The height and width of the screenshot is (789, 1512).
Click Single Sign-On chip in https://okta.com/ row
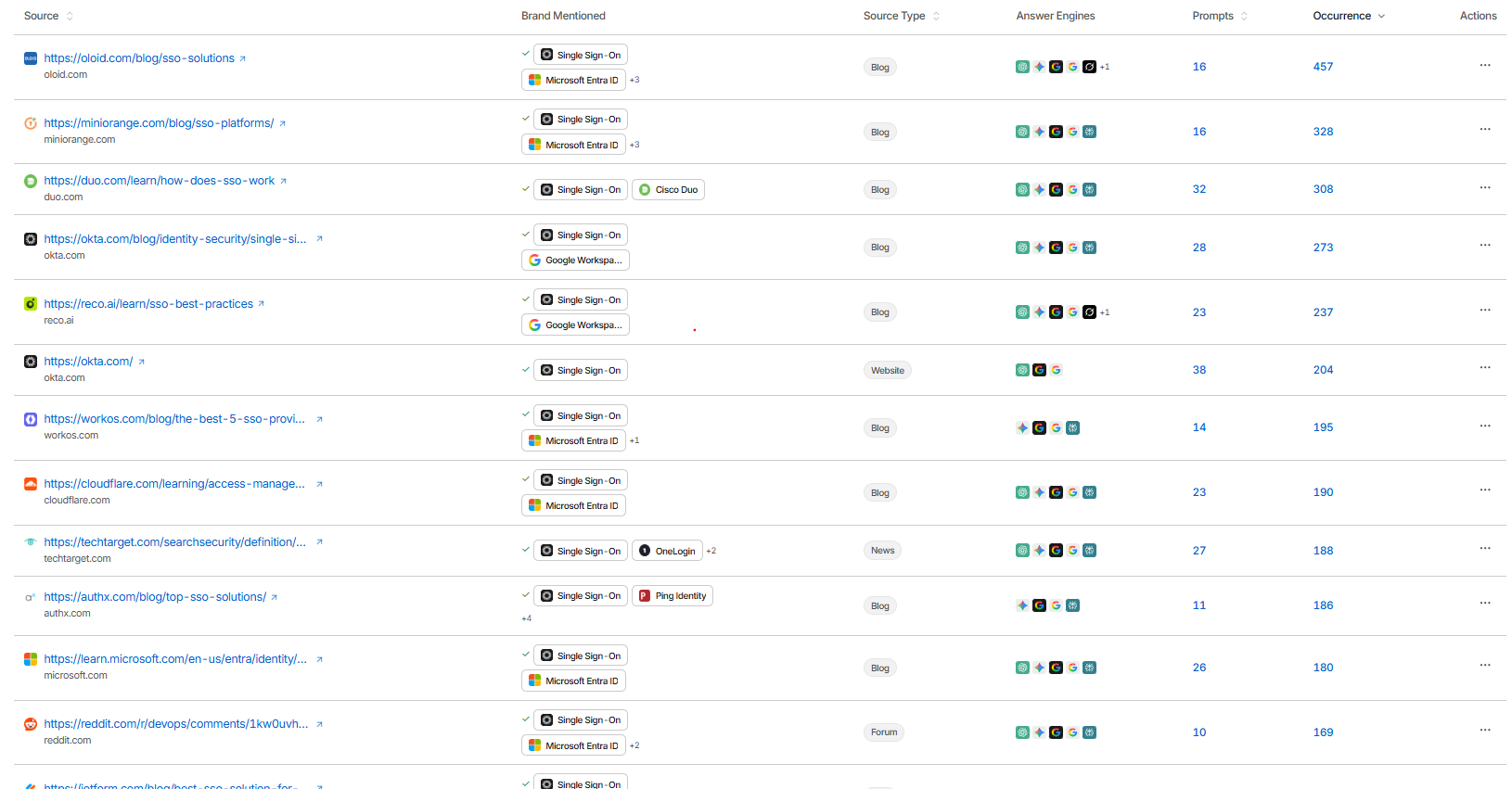coord(581,371)
